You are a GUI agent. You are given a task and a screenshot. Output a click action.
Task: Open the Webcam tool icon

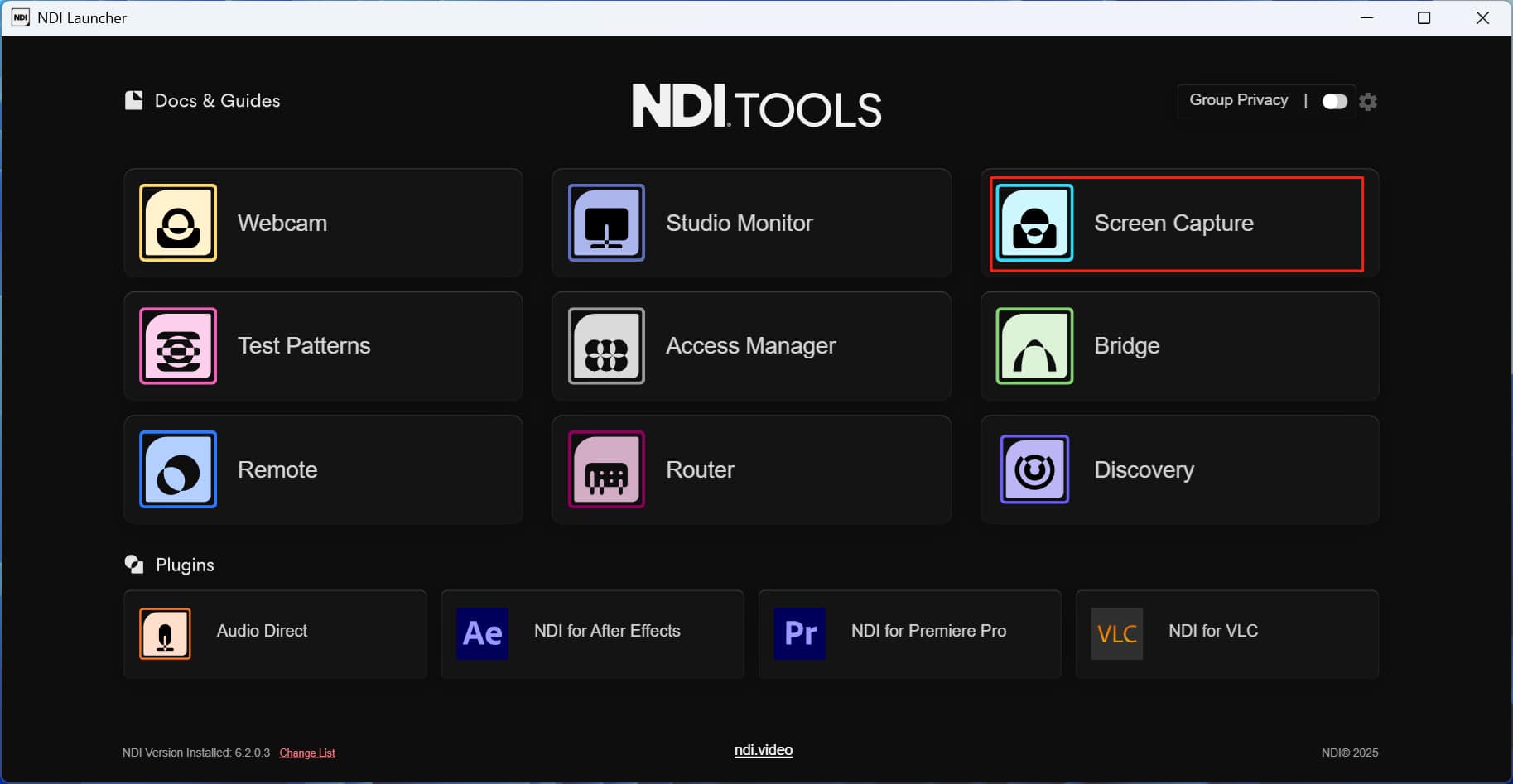pyautogui.click(x=178, y=223)
